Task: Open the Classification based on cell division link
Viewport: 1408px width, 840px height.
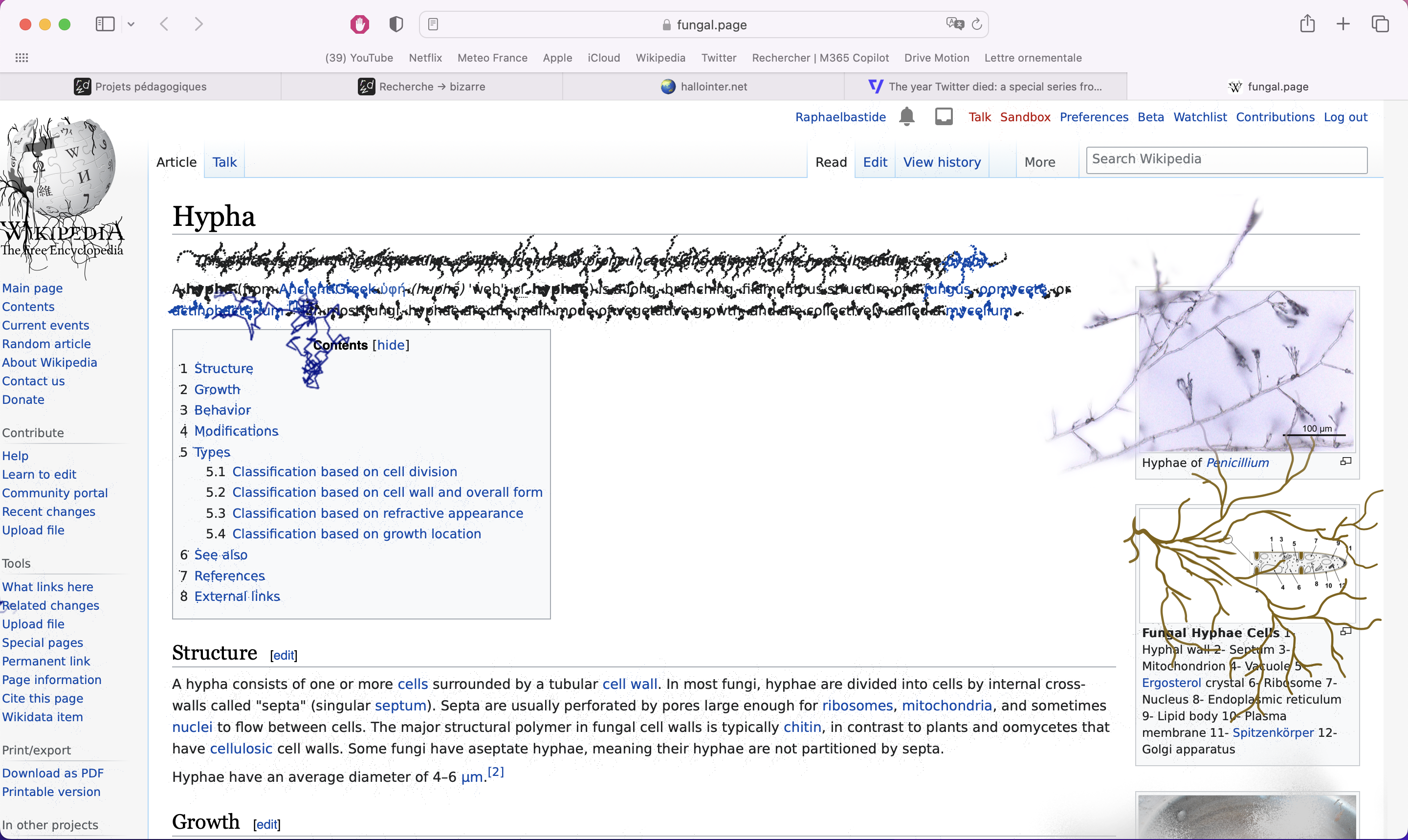Action: [344, 471]
